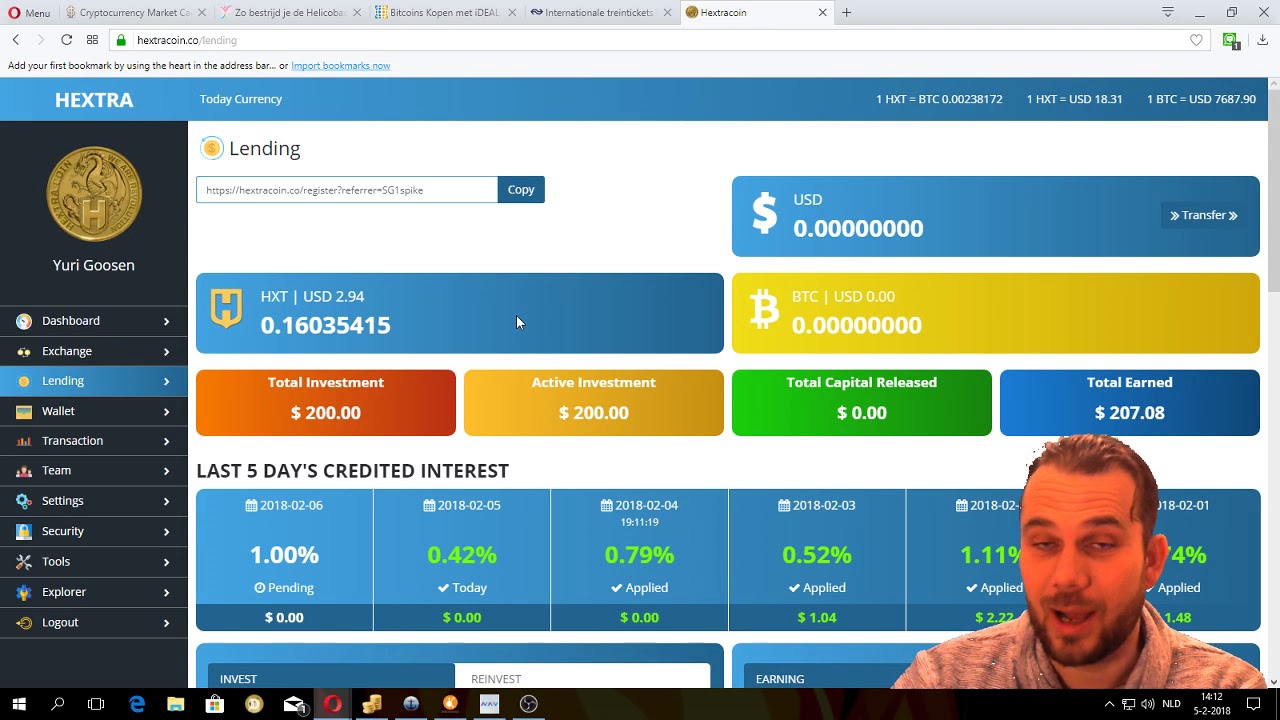Open Edge browser from taskbar
1280x720 pixels.
click(x=137, y=704)
